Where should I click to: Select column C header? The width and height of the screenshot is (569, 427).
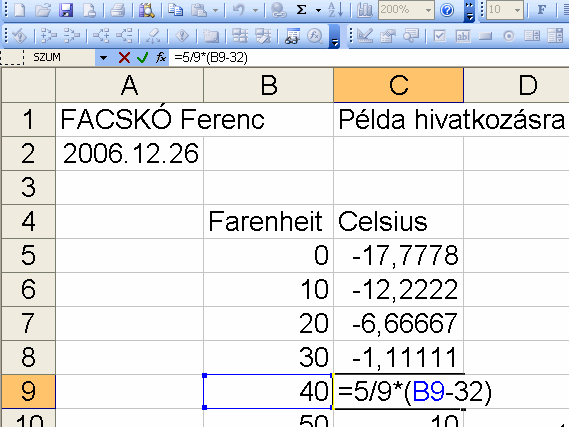(x=398, y=85)
